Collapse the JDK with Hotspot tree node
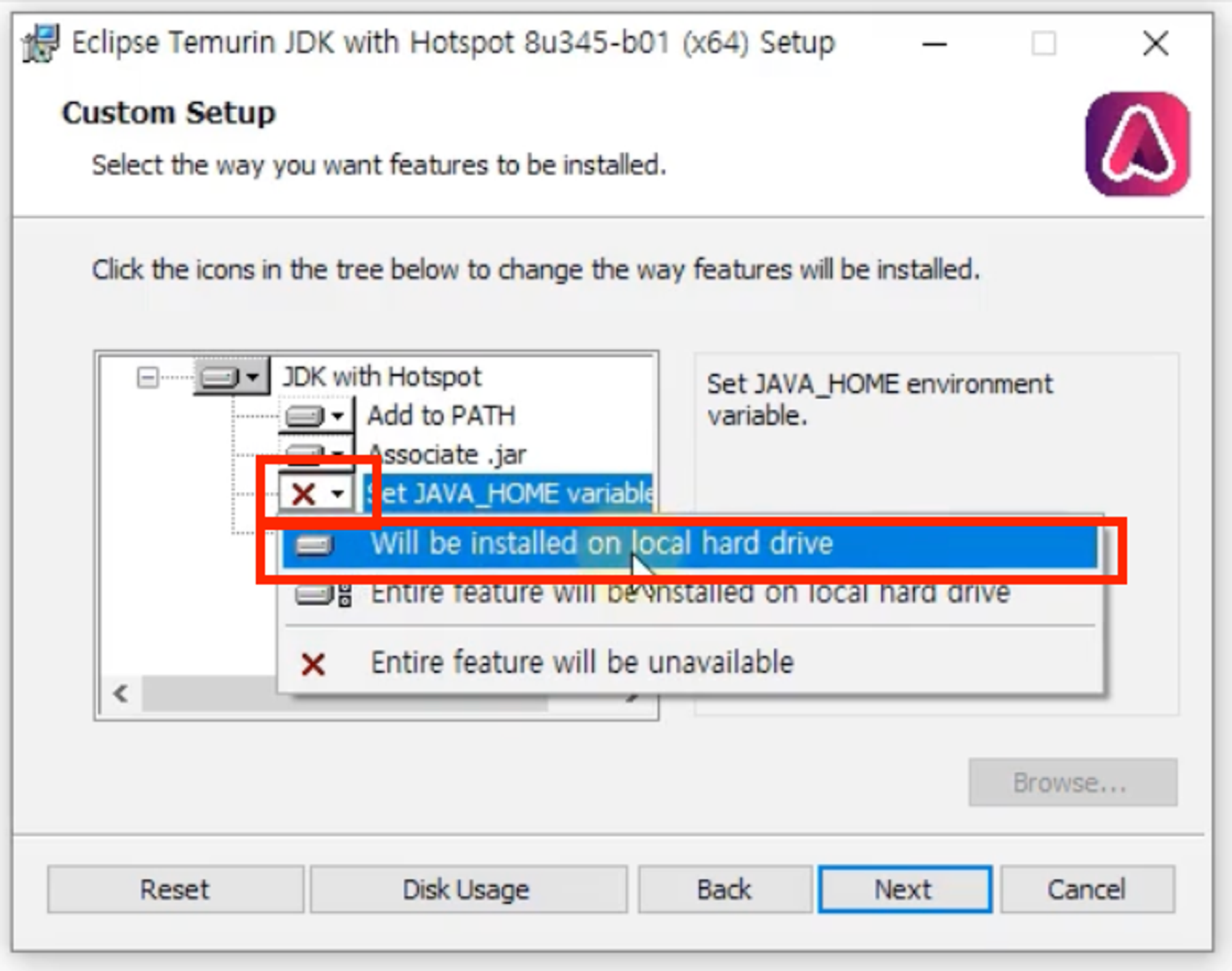Viewport: 1232px width, 971px height. point(147,377)
